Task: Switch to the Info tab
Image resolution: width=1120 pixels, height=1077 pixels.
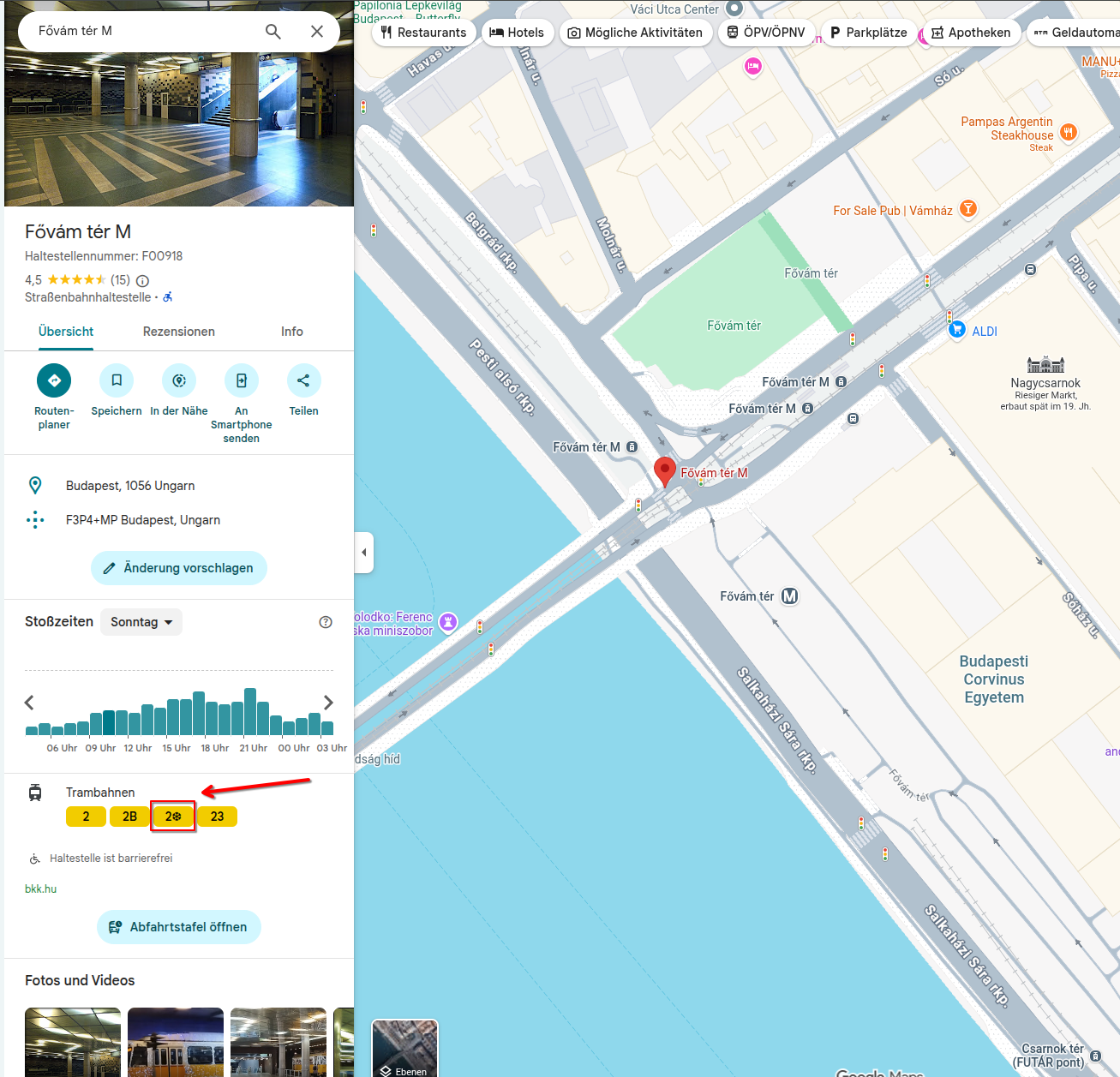Action: pyautogui.click(x=291, y=332)
